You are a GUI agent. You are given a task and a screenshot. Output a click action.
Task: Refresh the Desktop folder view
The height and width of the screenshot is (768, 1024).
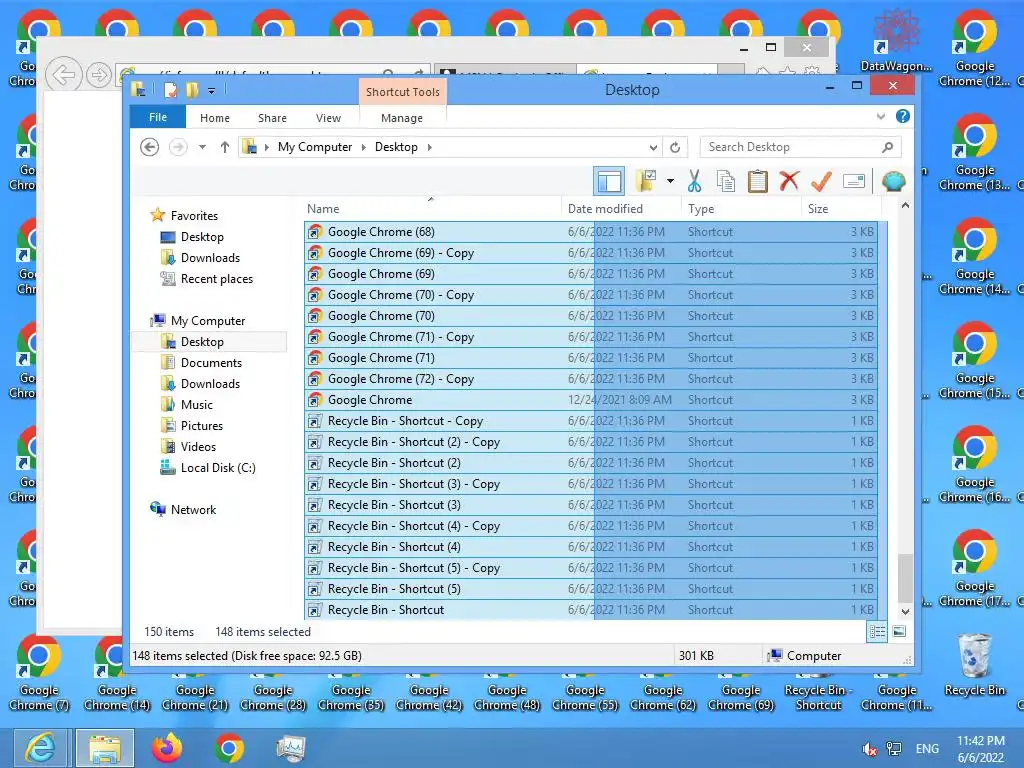(x=675, y=147)
